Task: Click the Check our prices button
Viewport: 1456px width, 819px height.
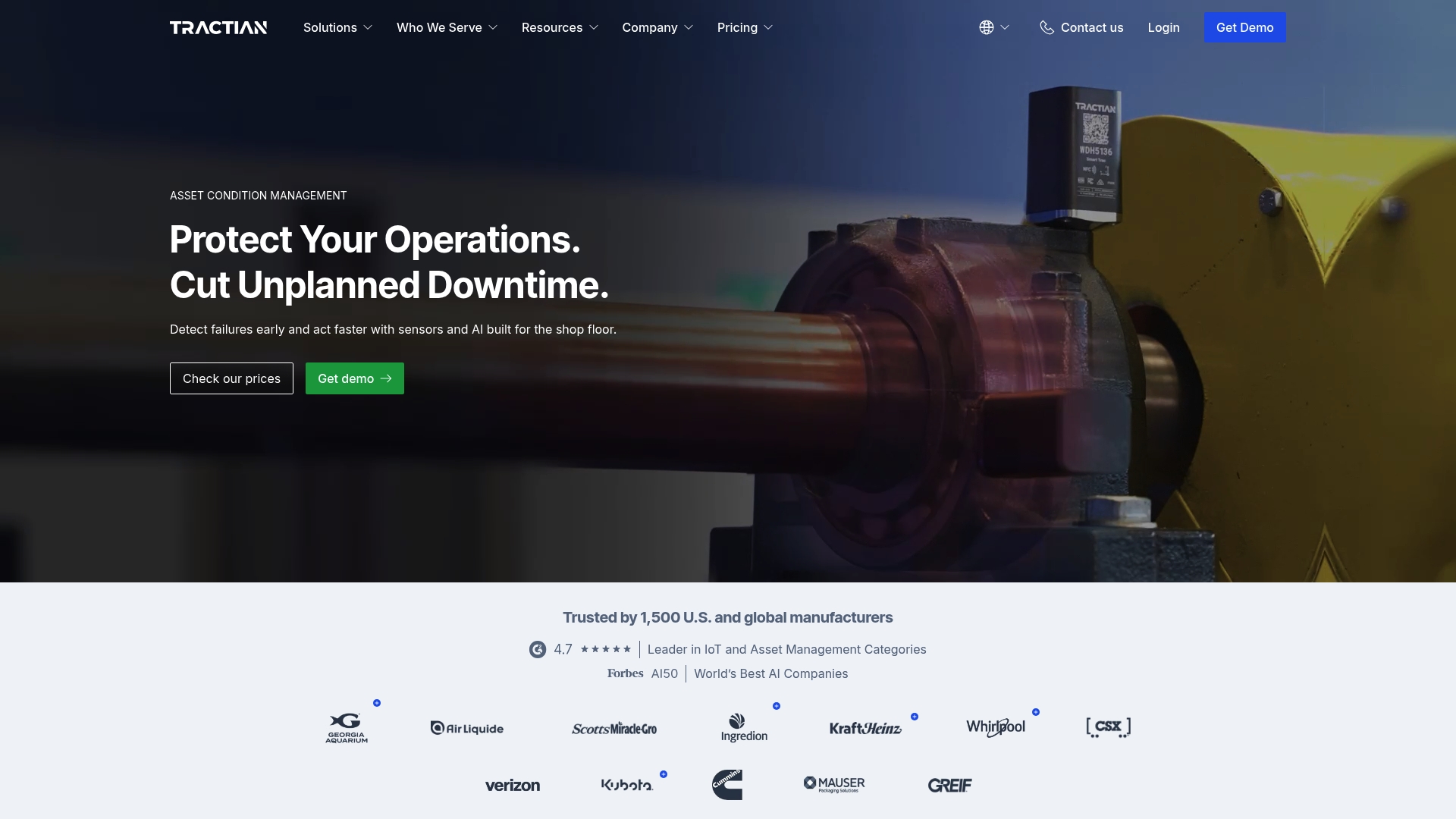Action: point(231,378)
